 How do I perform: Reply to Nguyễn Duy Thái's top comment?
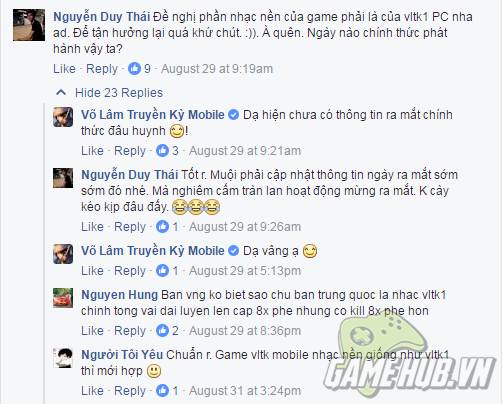tap(102, 69)
